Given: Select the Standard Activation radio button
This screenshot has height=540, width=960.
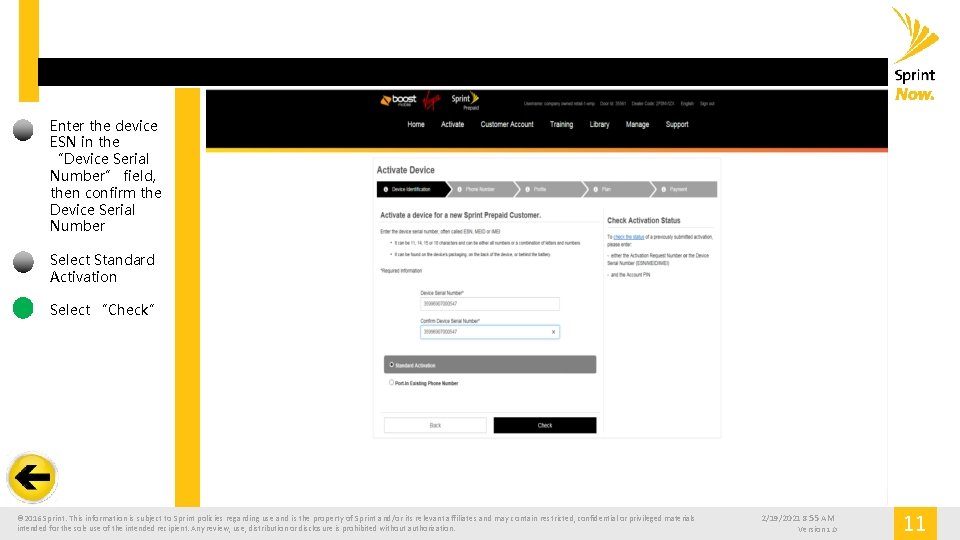Looking at the screenshot, I should [x=391, y=365].
